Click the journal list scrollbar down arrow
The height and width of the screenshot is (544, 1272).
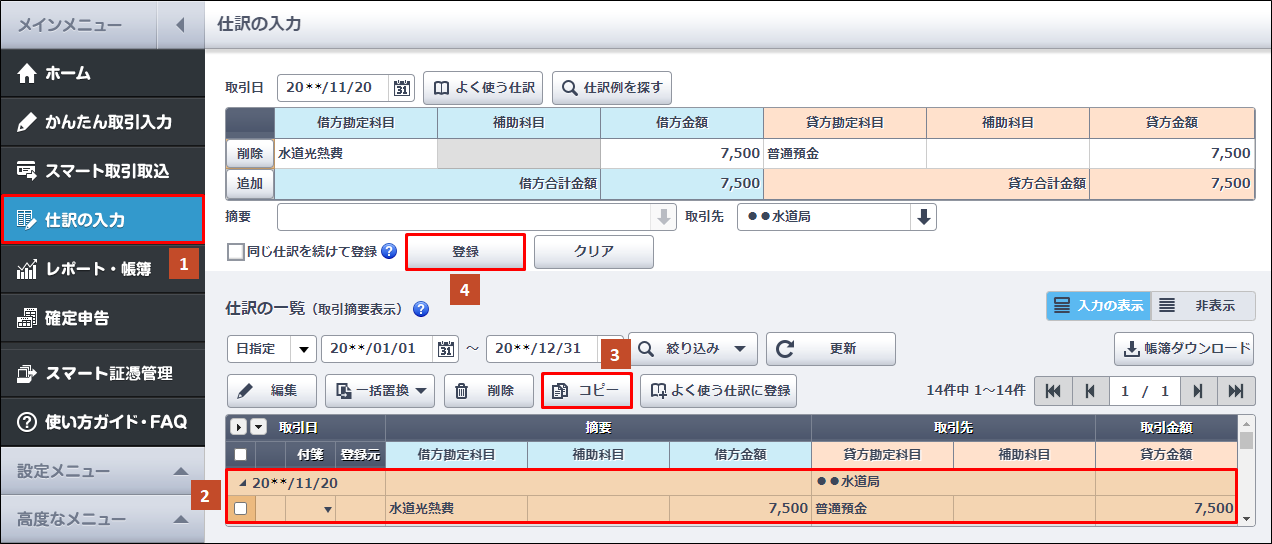coord(1246,518)
